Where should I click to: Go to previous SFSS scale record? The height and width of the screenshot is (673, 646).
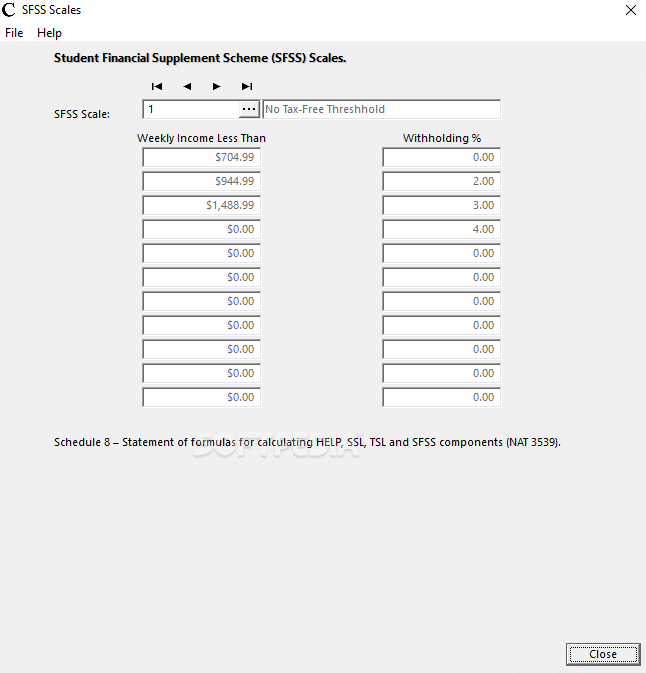(187, 86)
